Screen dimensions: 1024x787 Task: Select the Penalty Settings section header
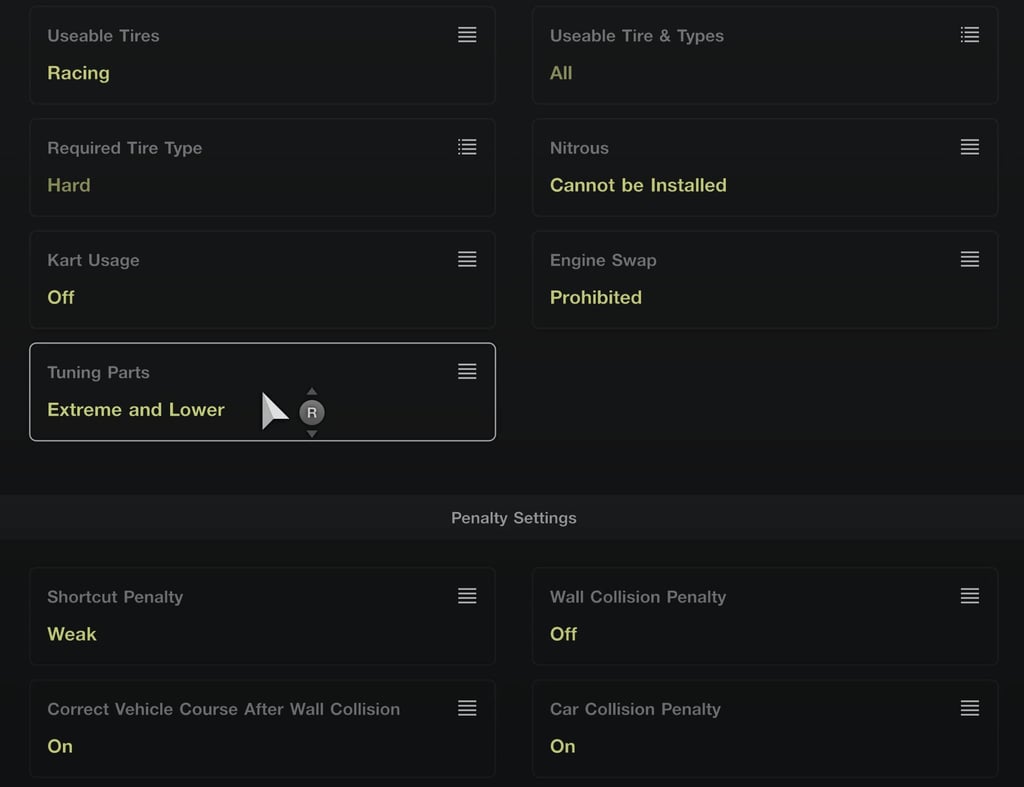pyautogui.click(x=513, y=518)
